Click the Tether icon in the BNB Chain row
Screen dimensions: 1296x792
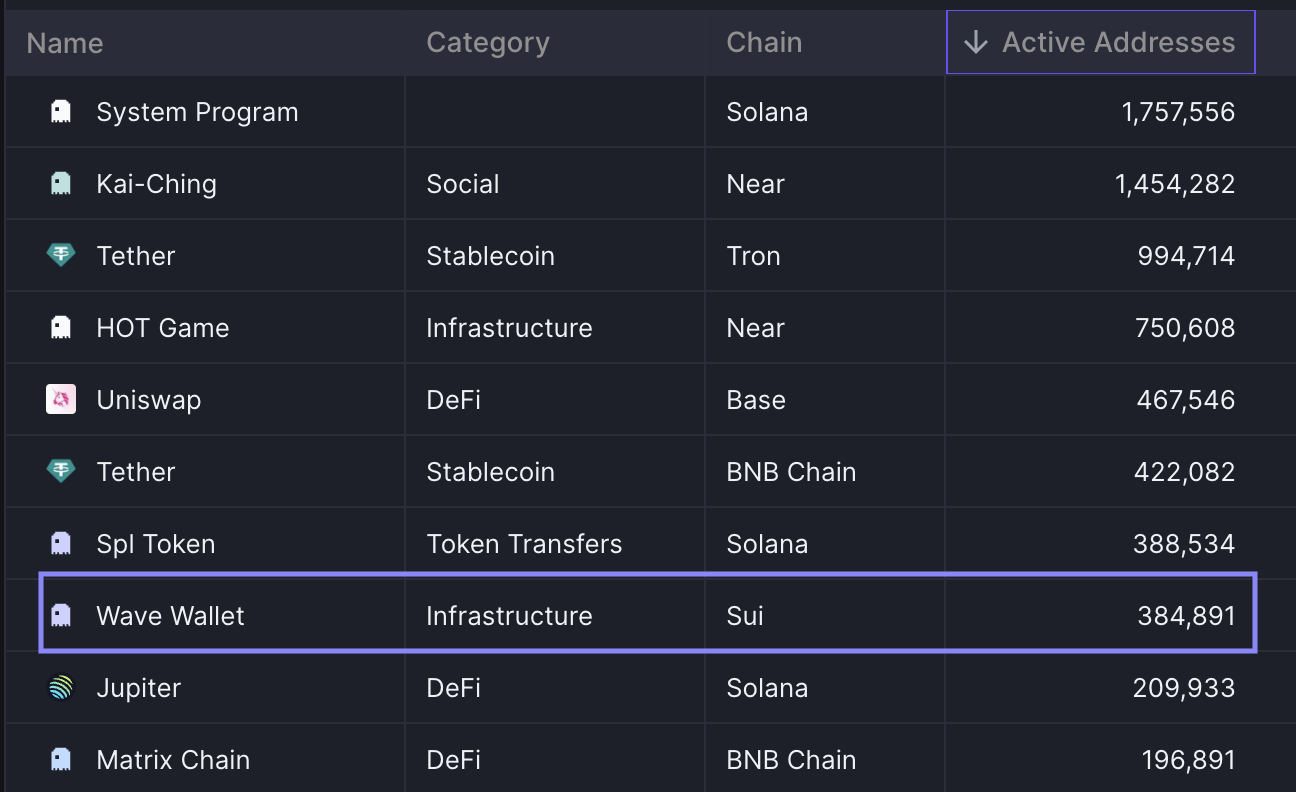tap(61, 472)
